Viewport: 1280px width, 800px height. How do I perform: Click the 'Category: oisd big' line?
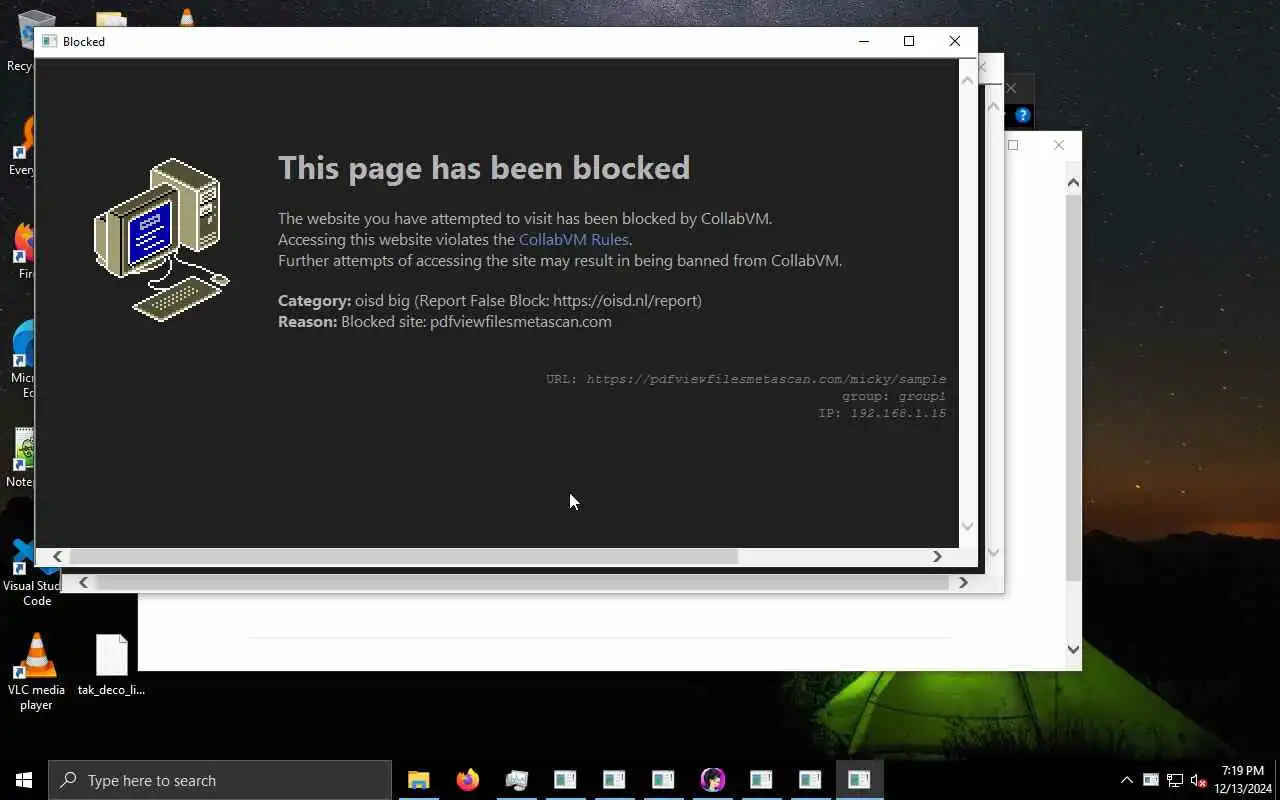490,300
